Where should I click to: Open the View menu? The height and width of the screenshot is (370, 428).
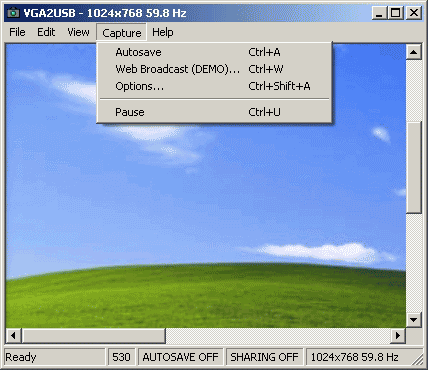pos(78,32)
